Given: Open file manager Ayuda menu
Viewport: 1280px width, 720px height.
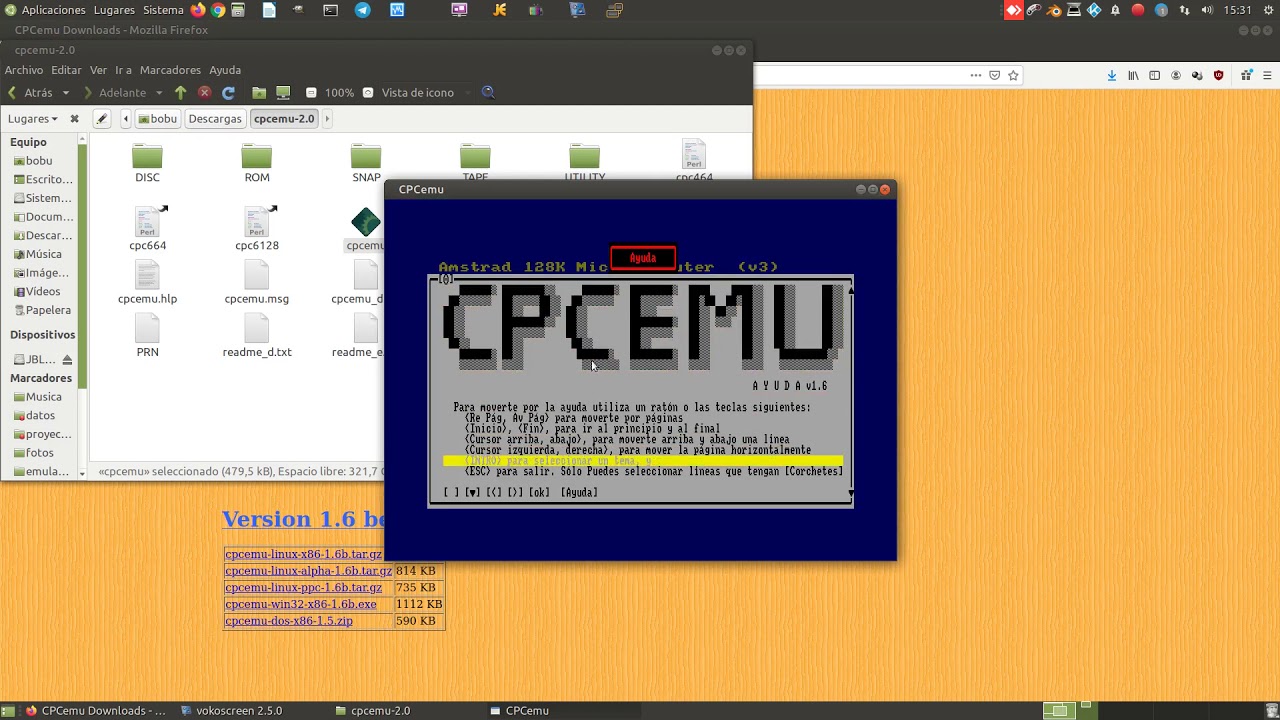Looking at the screenshot, I should pos(225,70).
